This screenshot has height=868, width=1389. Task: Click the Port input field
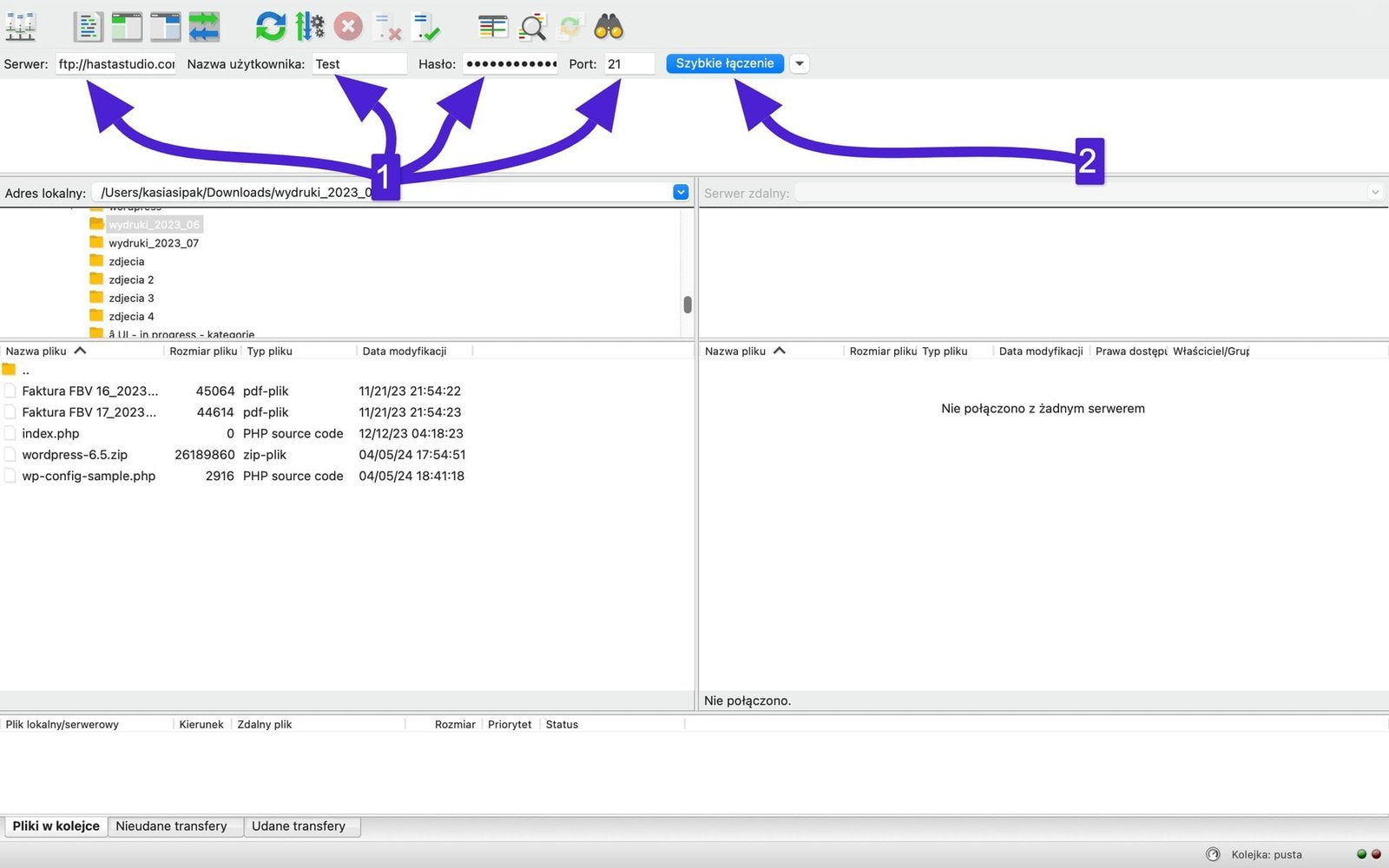click(x=629, y=64)
